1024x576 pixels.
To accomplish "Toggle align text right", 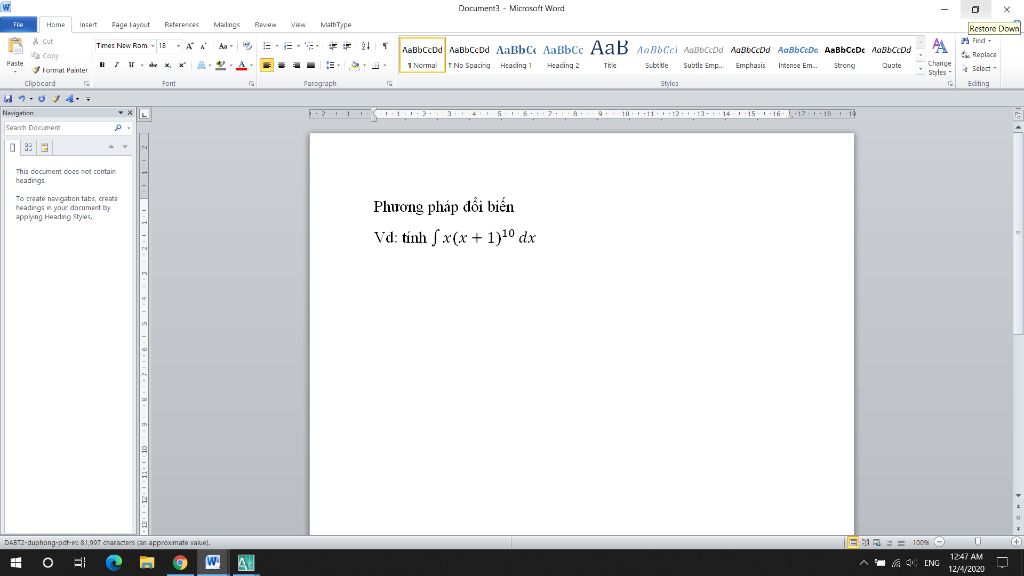I will pos(296,65).
